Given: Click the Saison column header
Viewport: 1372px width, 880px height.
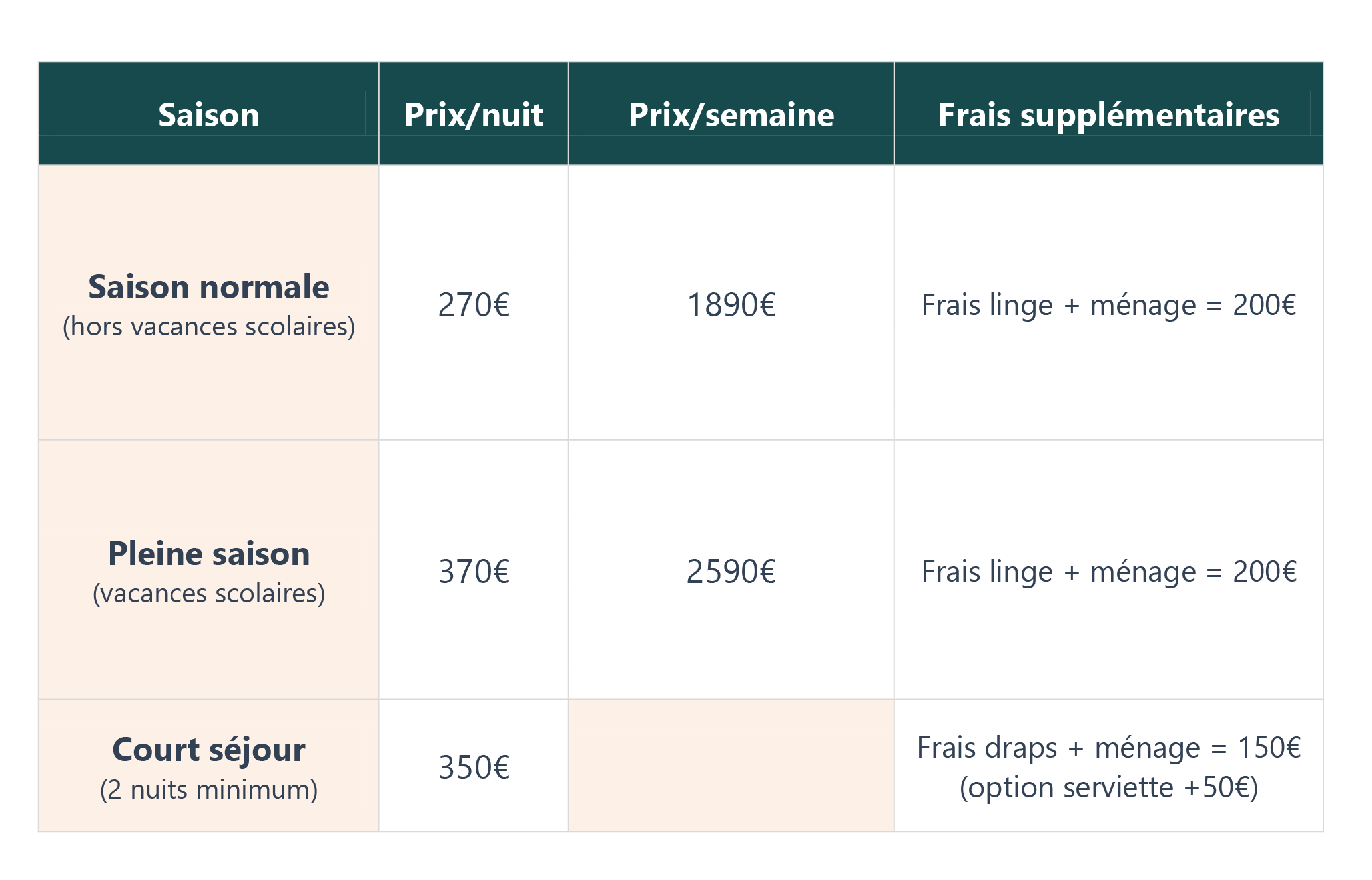Looking at the screenshot, I should click(208, 114).
